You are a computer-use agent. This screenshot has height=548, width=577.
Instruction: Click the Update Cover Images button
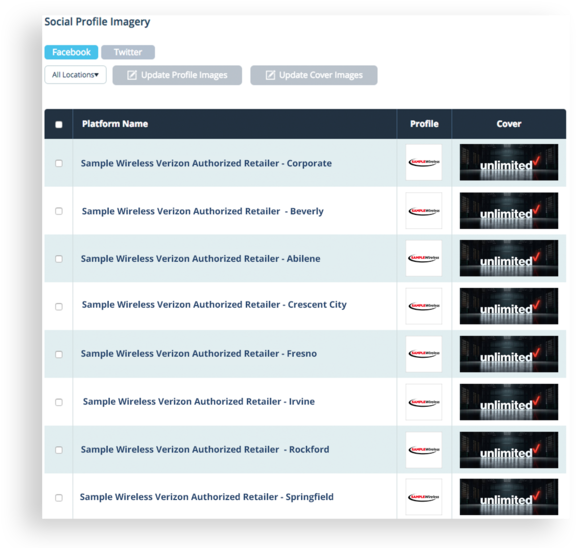(x=314, y=75)
